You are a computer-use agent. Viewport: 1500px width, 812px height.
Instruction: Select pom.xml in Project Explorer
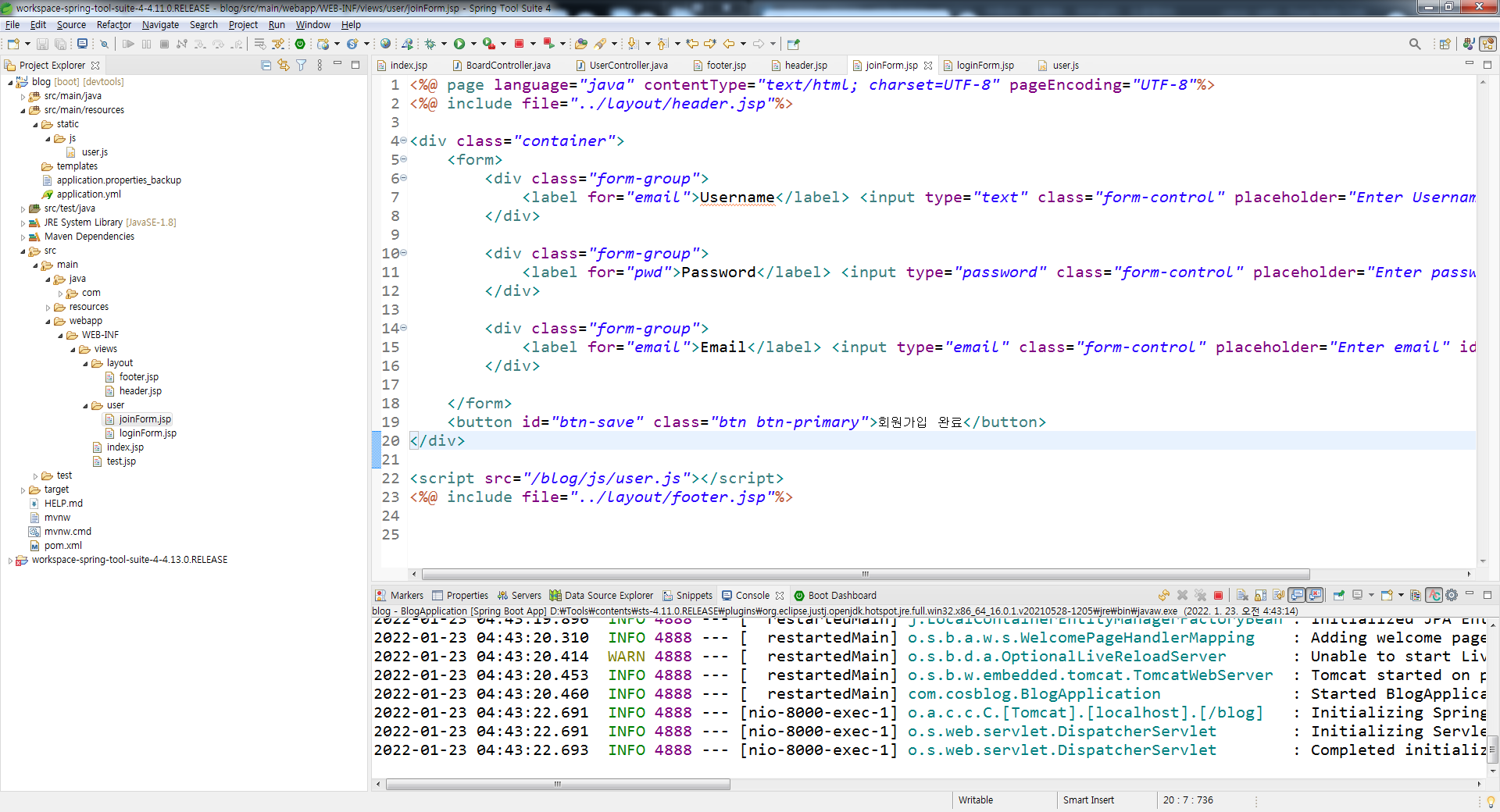(x=62, y=546)
